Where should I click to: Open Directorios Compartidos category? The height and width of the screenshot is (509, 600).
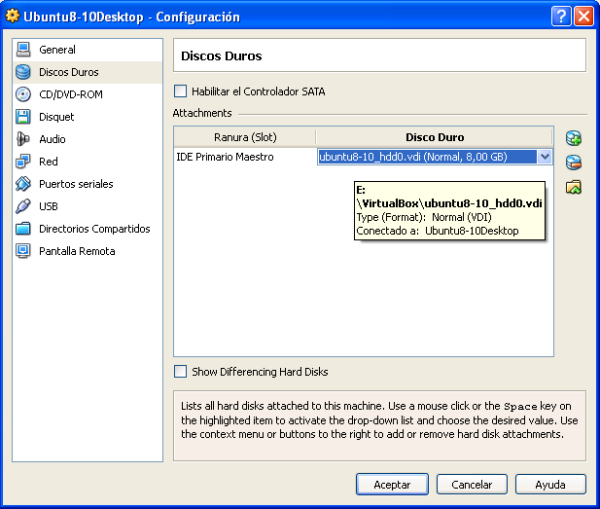[x=94, y=229]
